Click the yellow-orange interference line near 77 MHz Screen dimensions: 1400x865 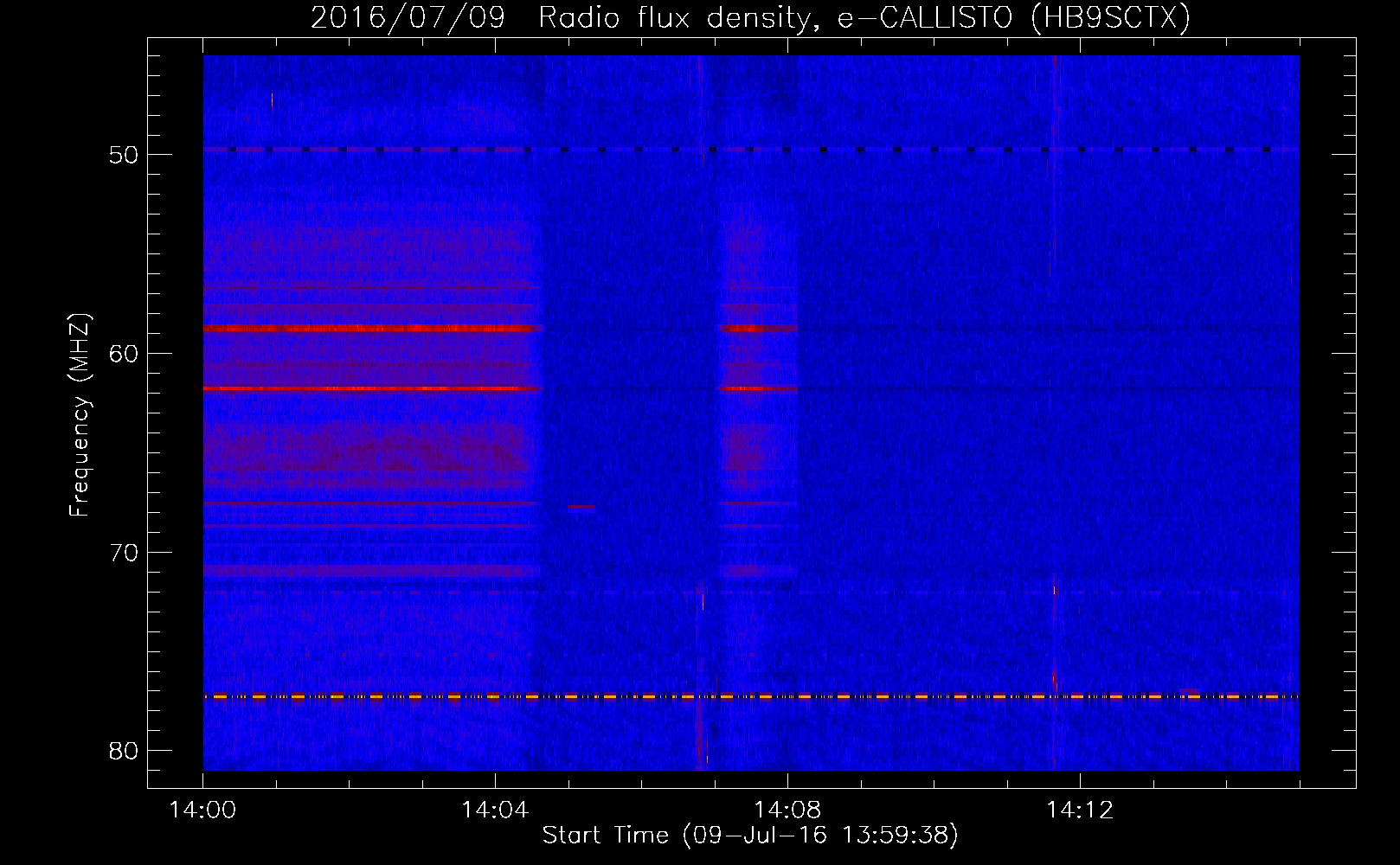point(751,696)
